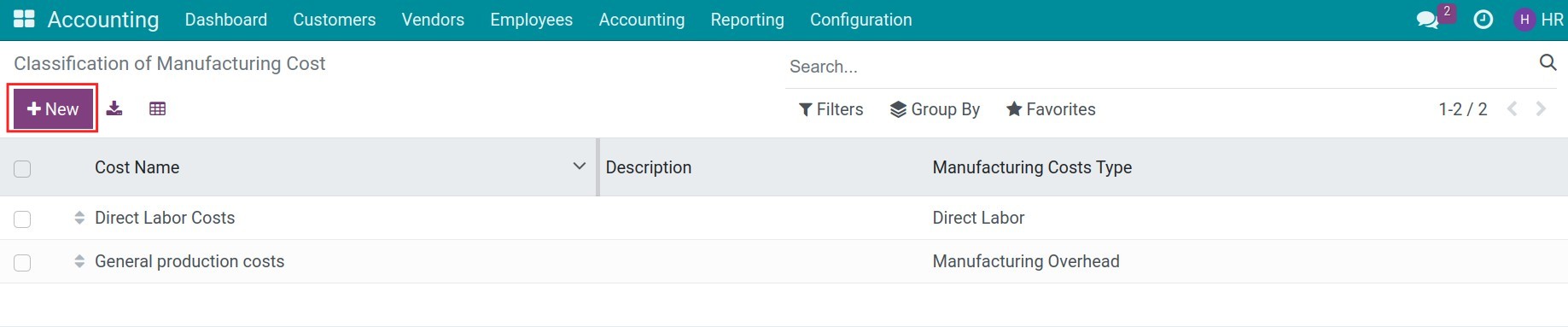The width and height of the screenshot is (1568, 327).
Task: Click the 1-2 / 2 pager counter
Action: pos(1463,109)
